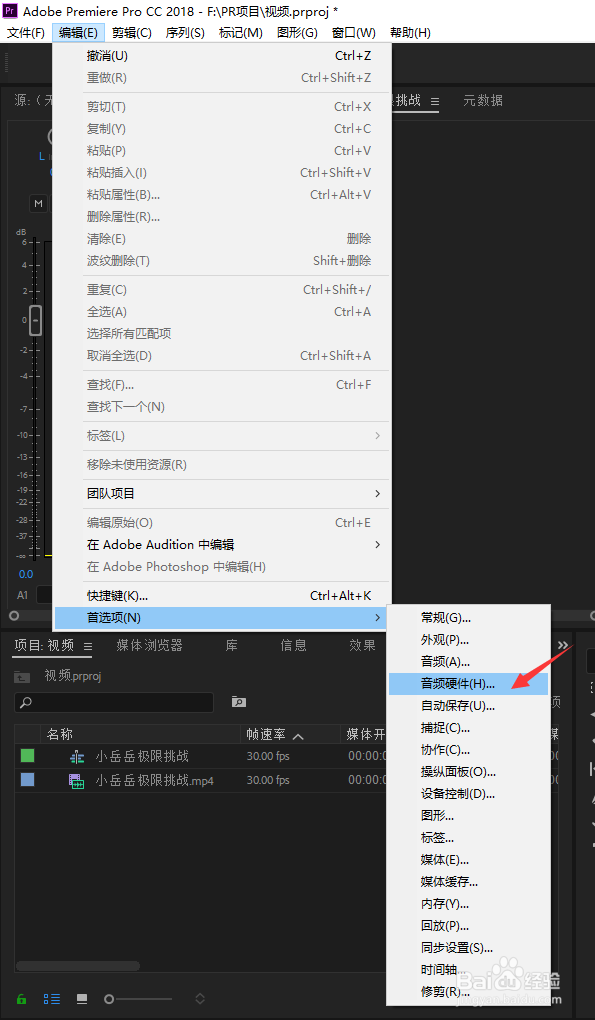Click the find-in-bin folder search icon

(239, 702)
